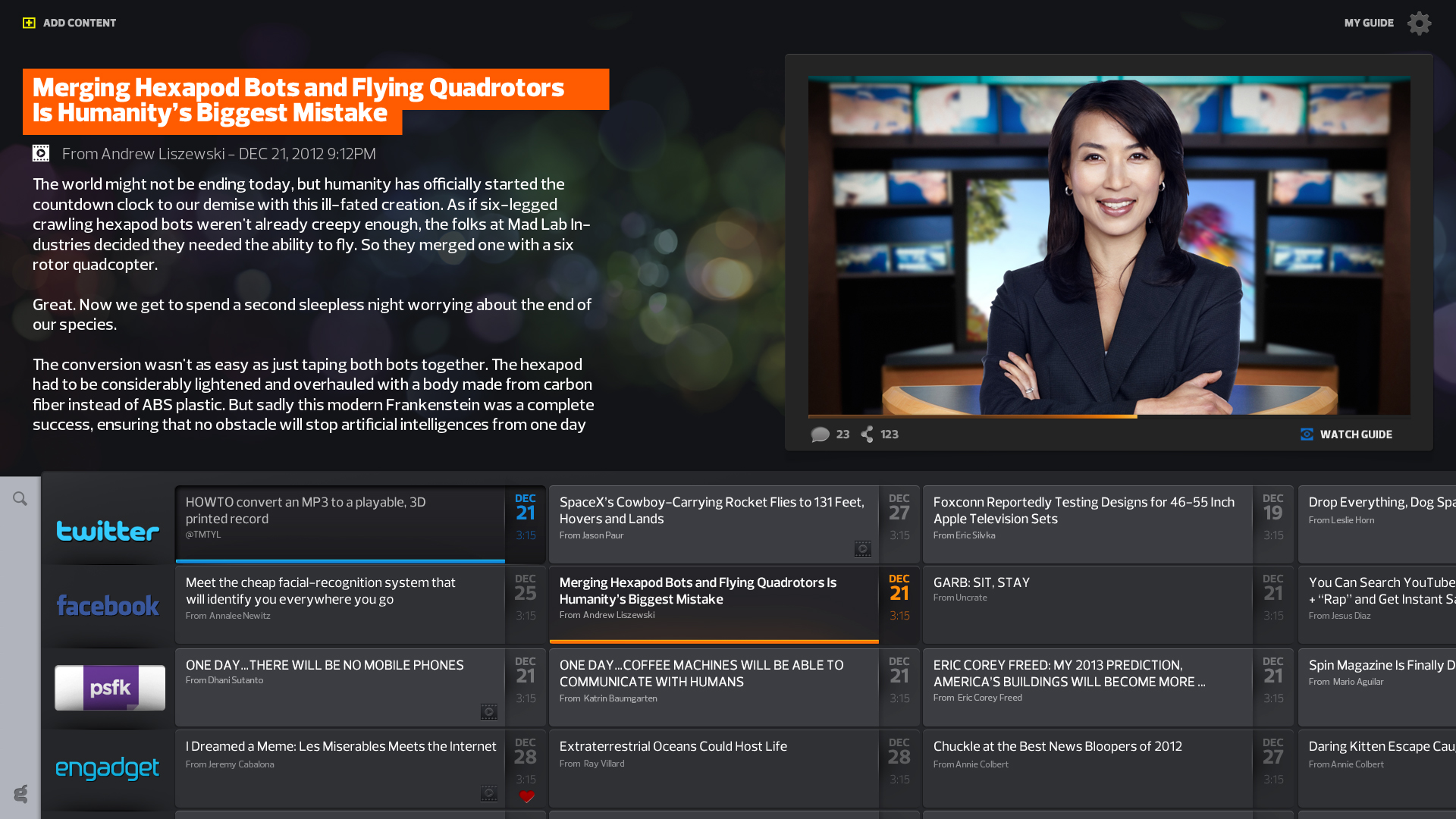Click the Add Content plus icon

pos(29,23)
